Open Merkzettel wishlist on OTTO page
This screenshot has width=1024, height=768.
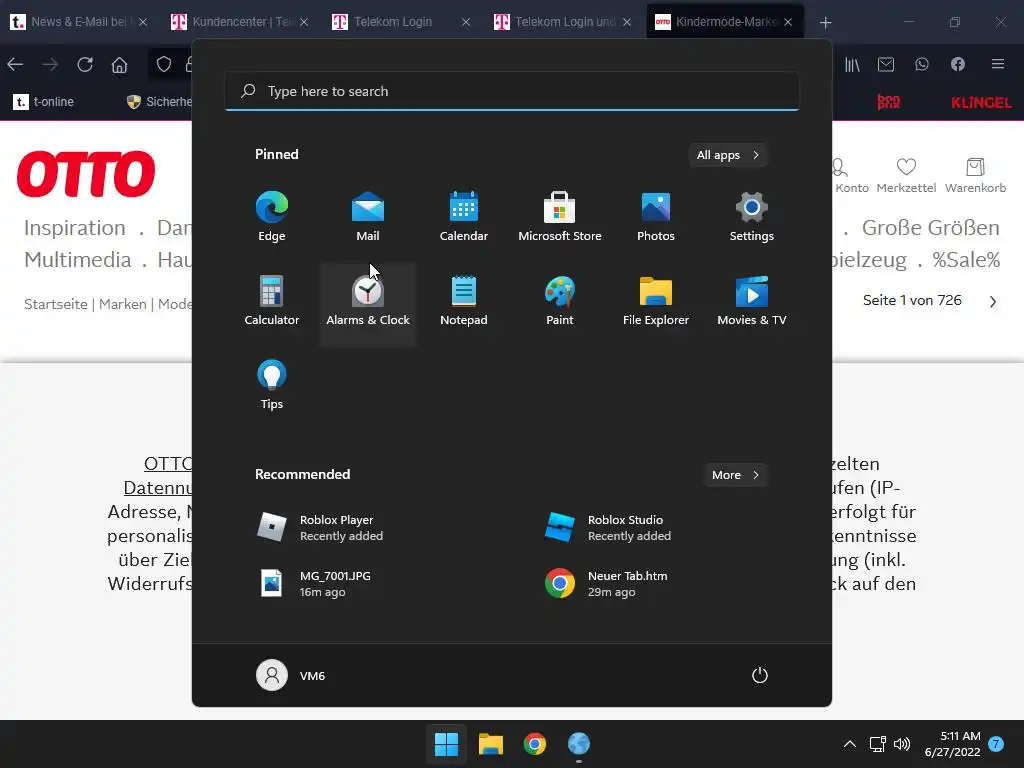pos(906,175)
